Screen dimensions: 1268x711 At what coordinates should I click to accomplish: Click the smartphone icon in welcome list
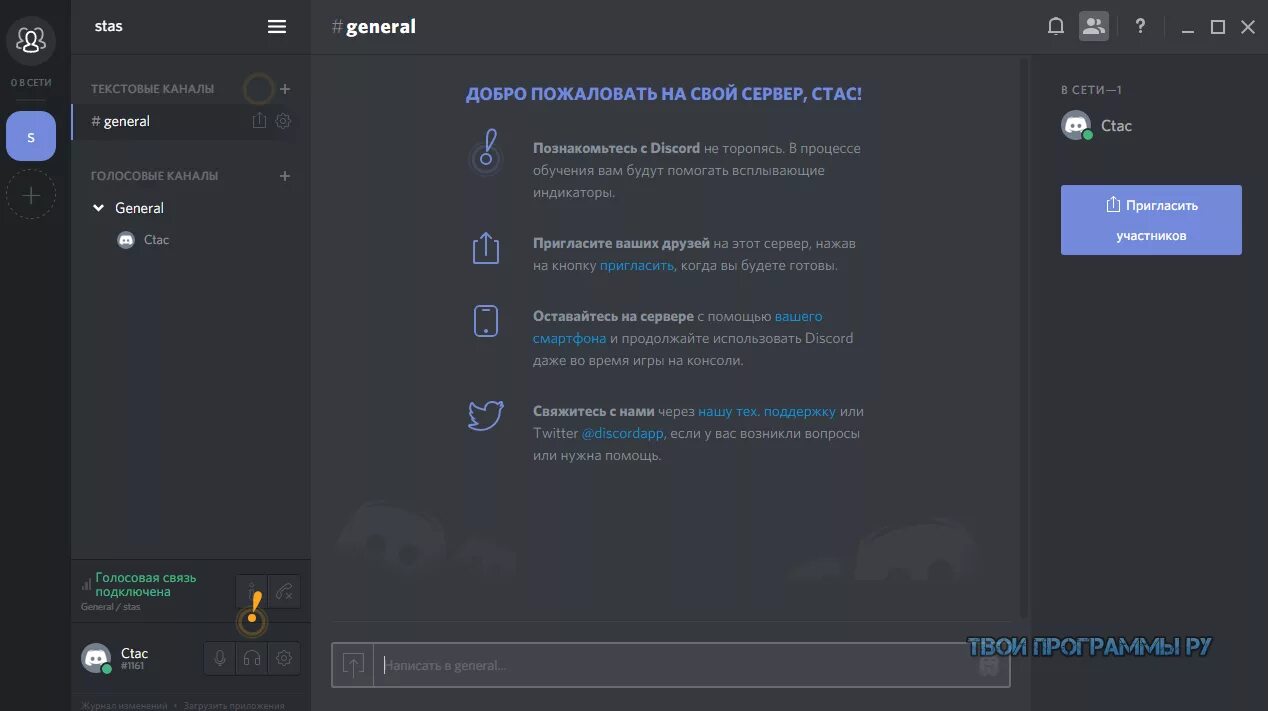(486, 321)
